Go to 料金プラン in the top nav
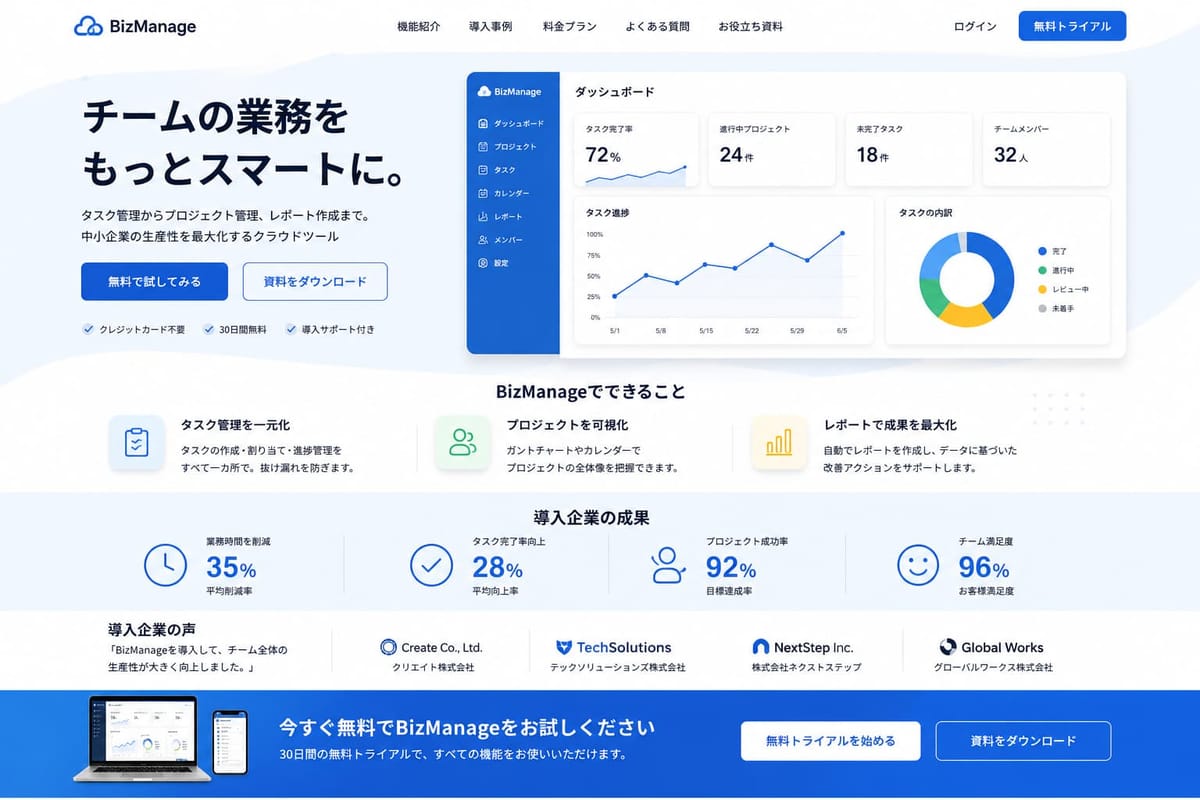1200x800 pixels. pos(568,27)
